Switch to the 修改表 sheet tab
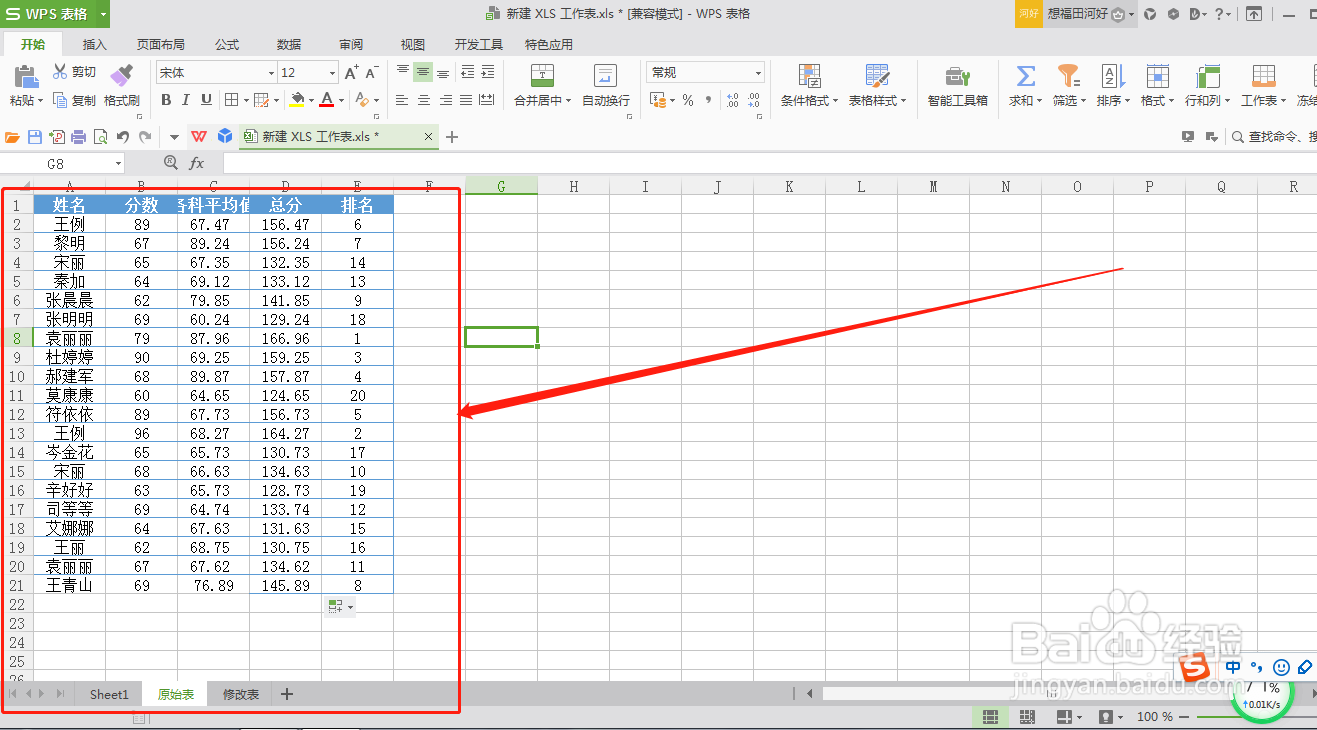The width and height of the screenshot is (1317, 730). [241, 694]
